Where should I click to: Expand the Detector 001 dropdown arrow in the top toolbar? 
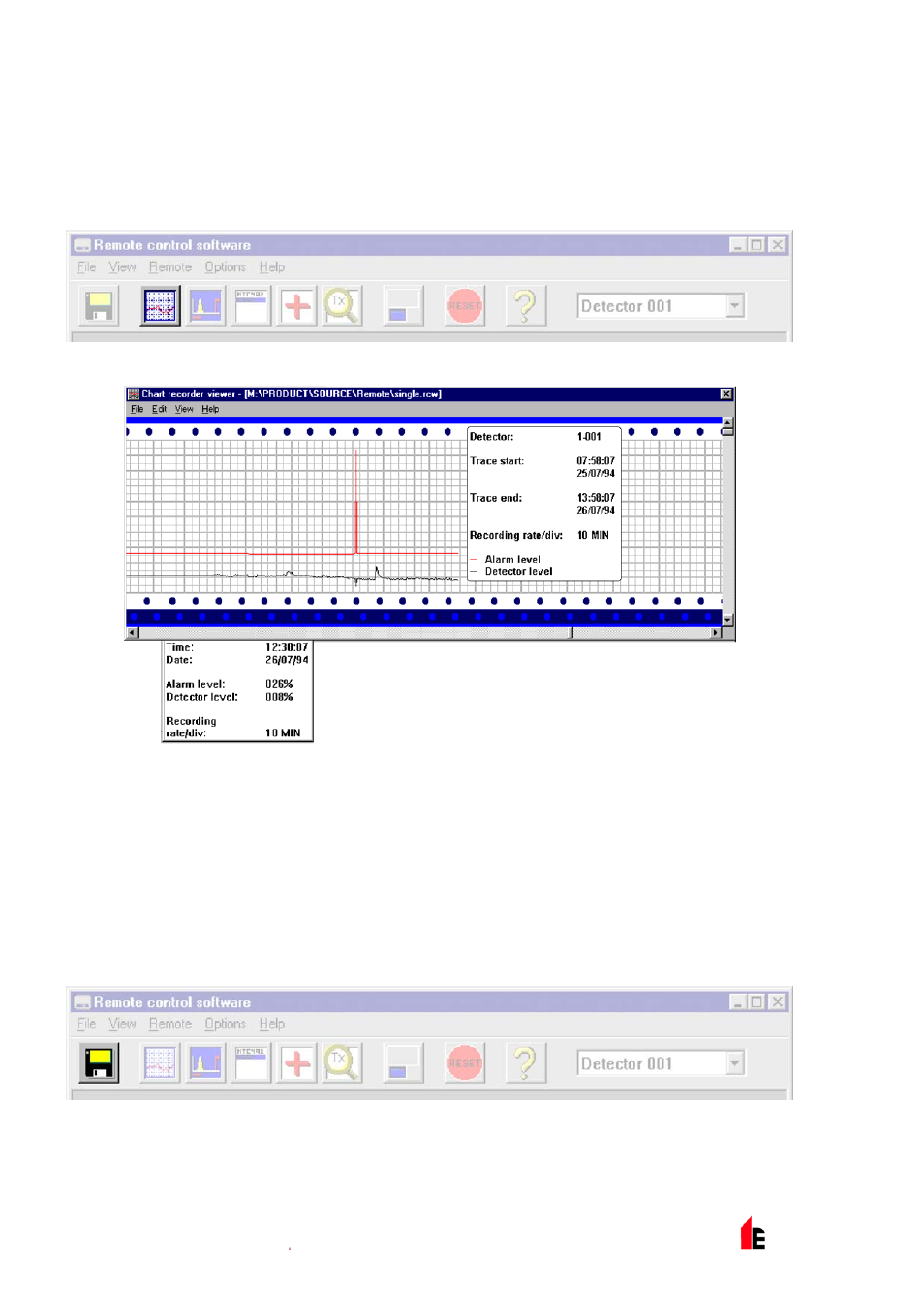735,306
